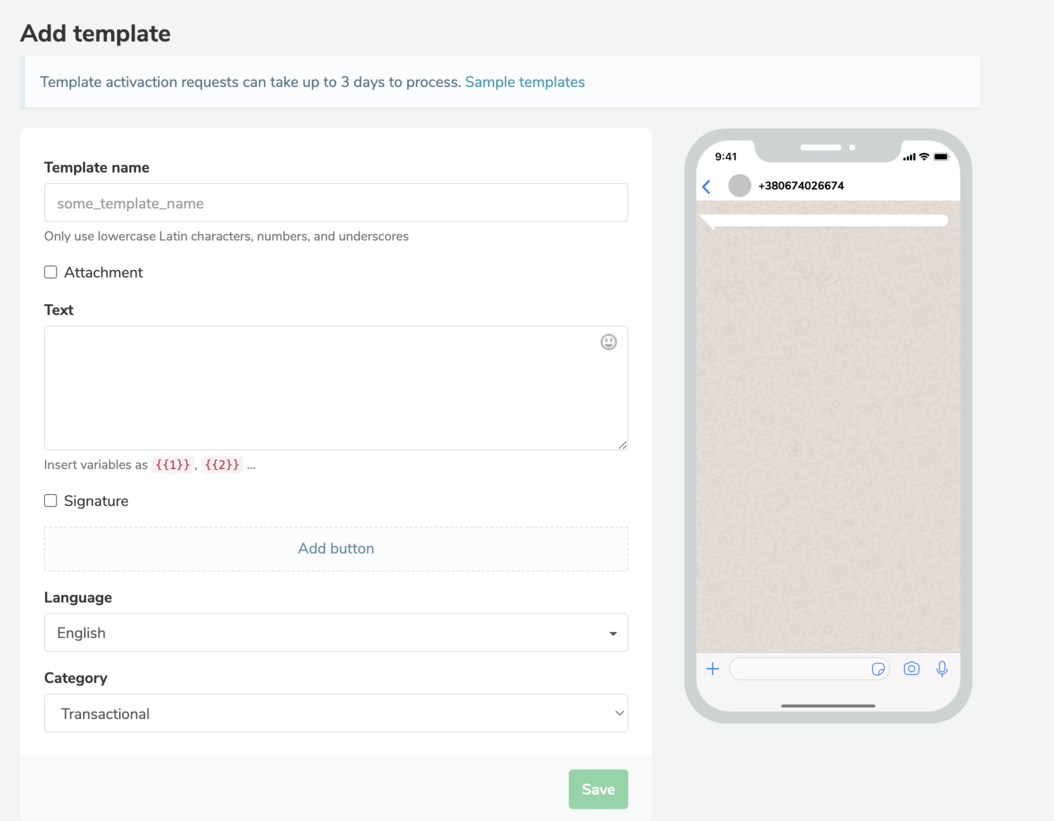Click the contact avatar in phone preview
This screenshot has height=821, width=1054.
coord(739,186)
